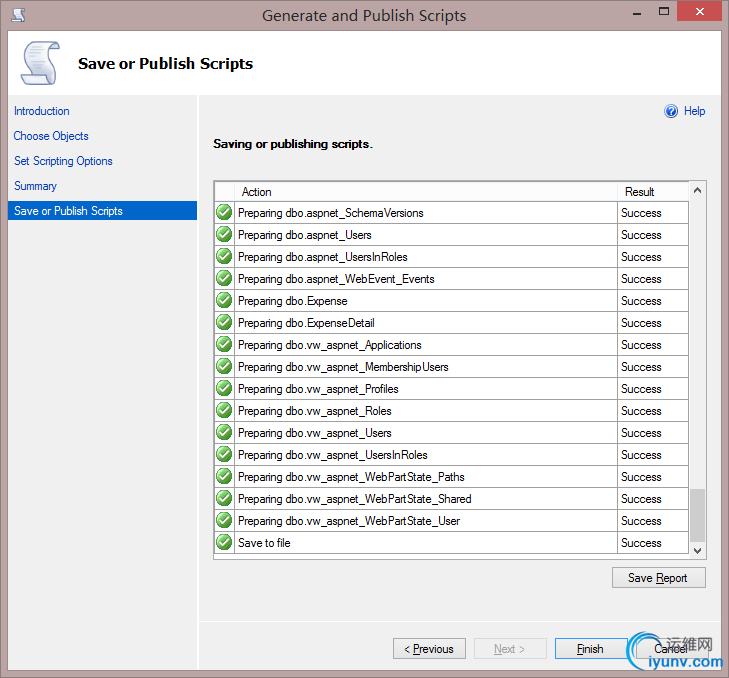
Task: Go back with the Previous button
Action: [429, 649]
